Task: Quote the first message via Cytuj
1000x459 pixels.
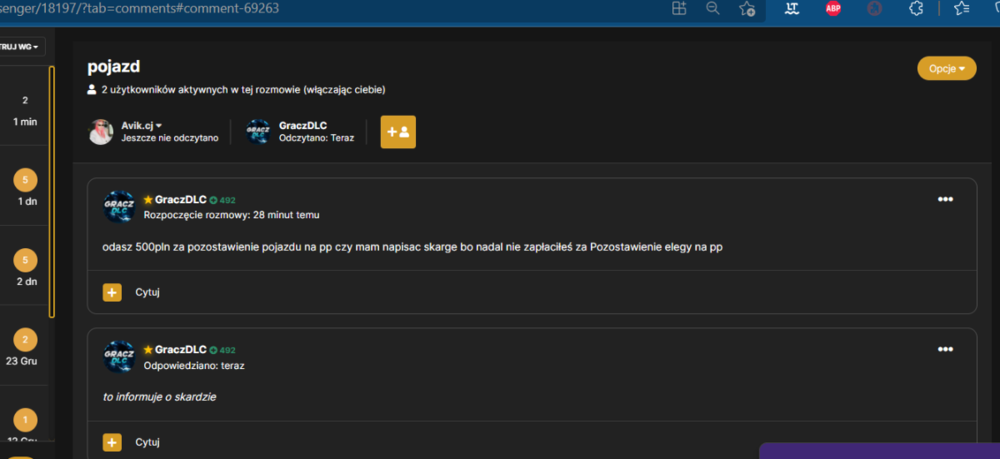Action: tap(147, 293)
